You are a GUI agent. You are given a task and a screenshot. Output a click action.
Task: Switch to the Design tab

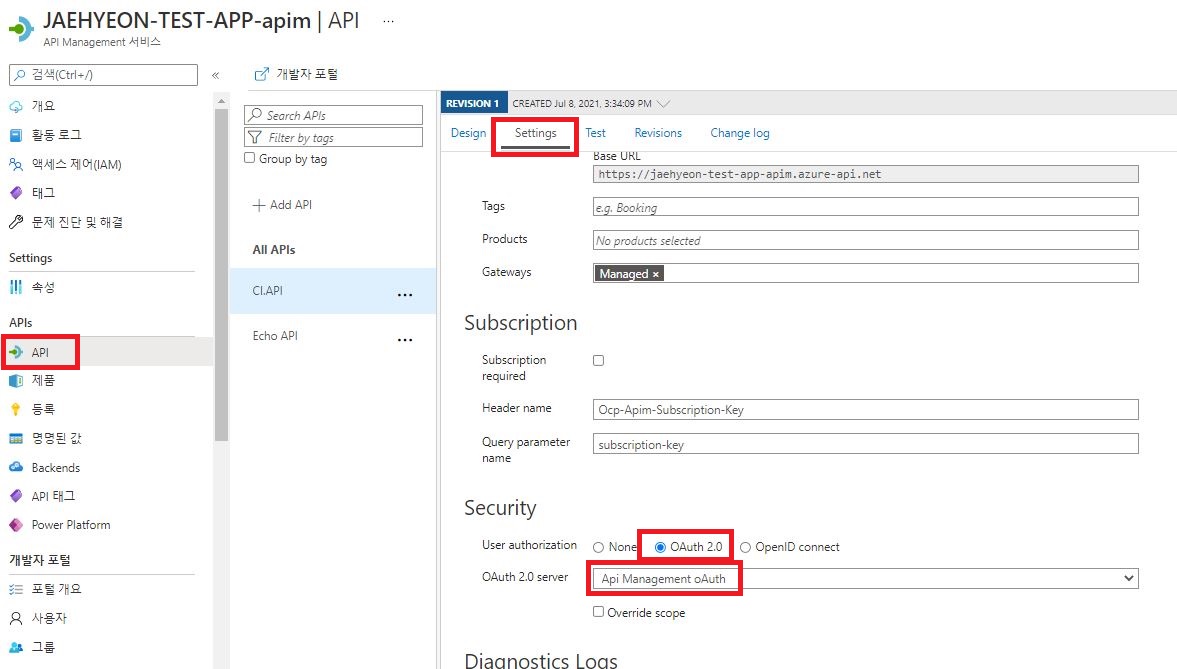pyautogui.click(x=468, y=133)
